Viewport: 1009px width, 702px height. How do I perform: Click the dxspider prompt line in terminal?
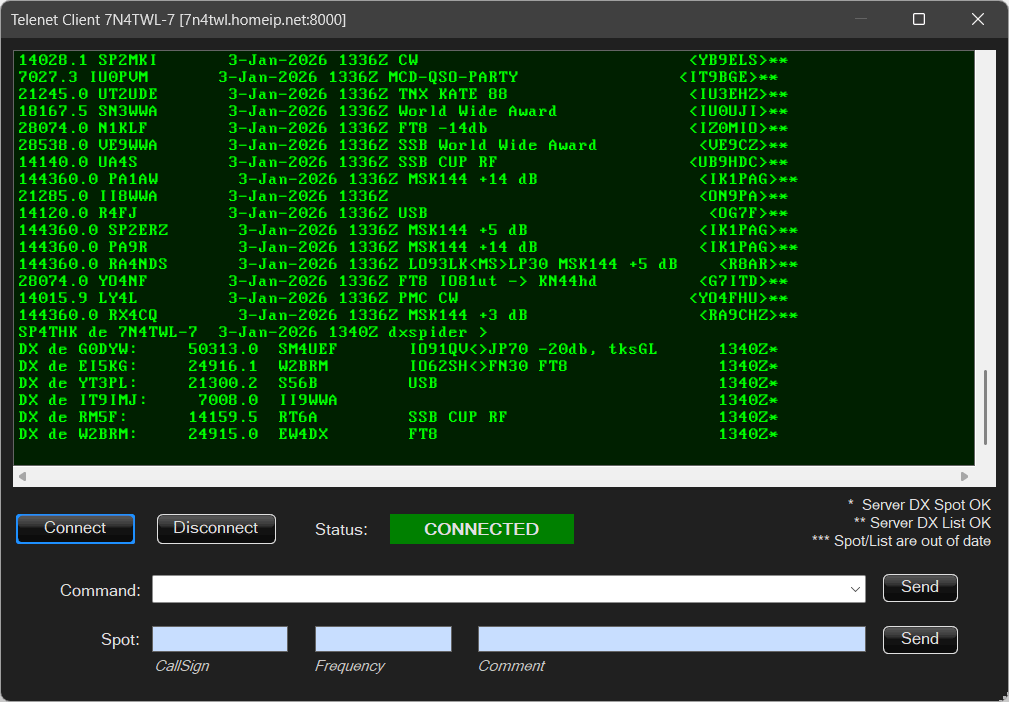(x=252, y=332)
